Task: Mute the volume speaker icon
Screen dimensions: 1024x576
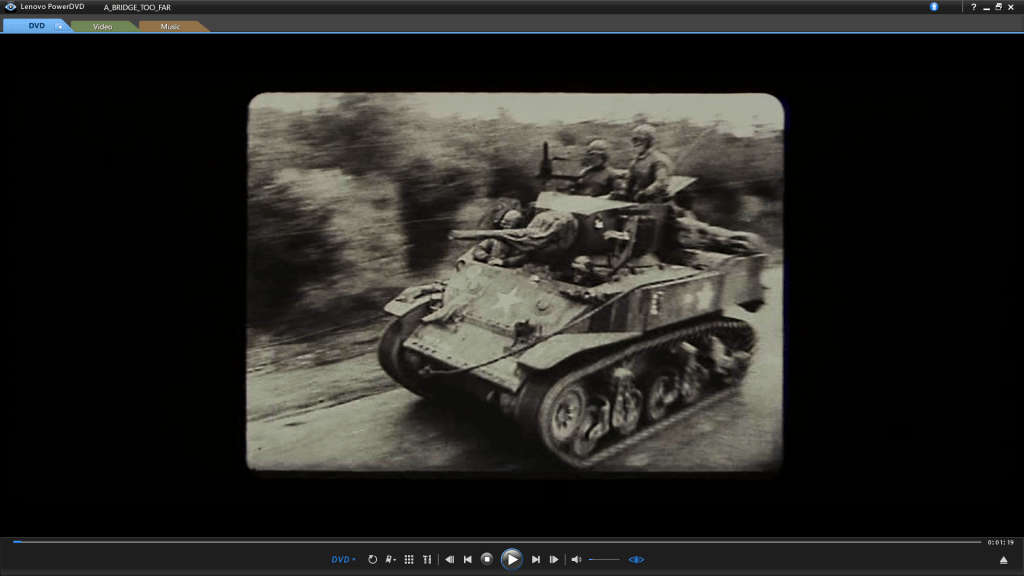Action: click(x=576, y=559)
